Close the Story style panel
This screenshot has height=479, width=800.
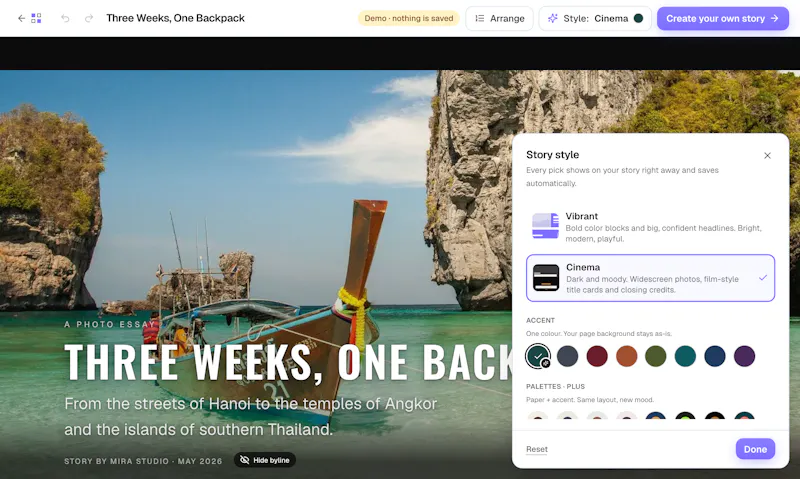point(767,156)
